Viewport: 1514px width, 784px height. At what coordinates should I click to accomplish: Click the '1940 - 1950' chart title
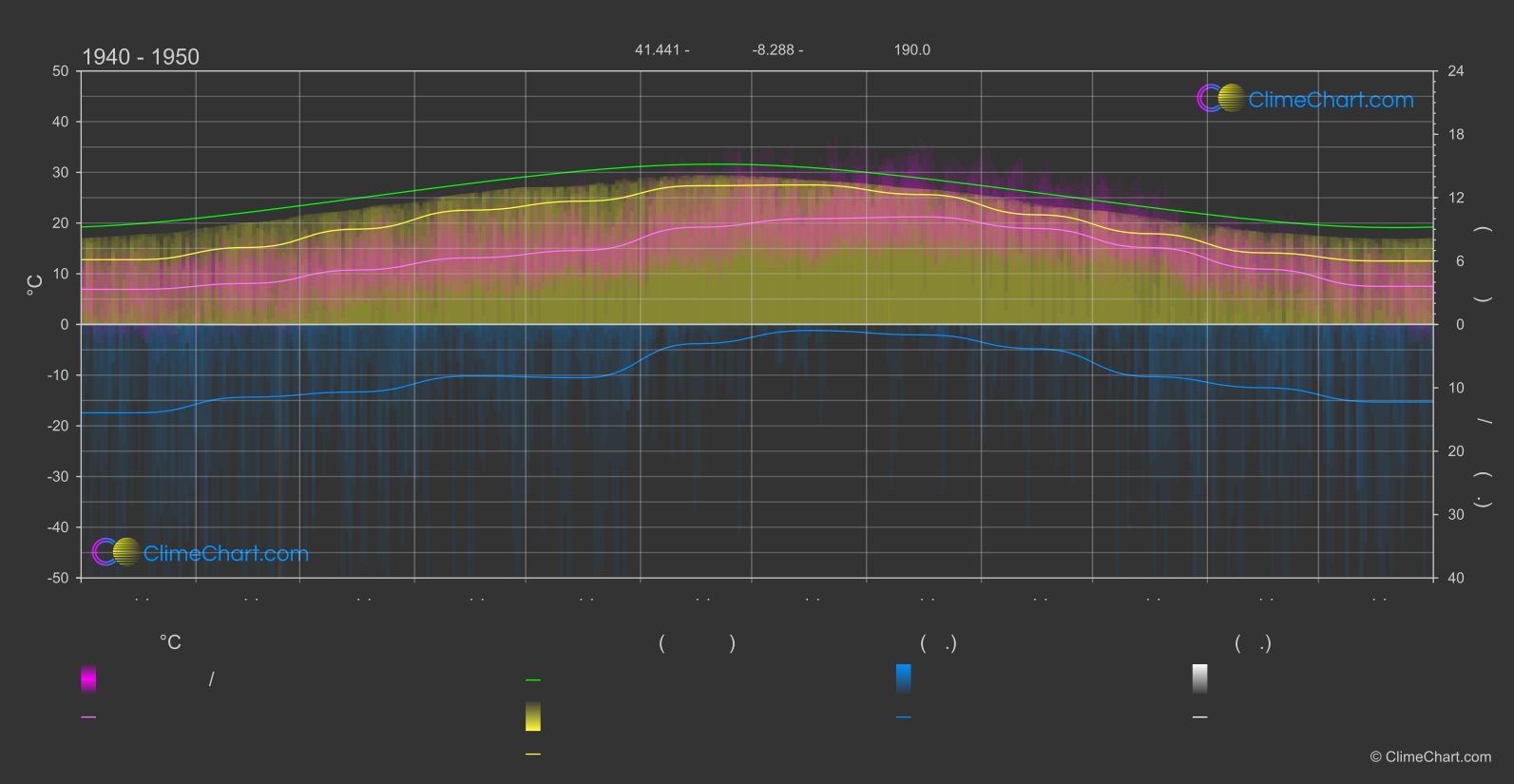[x=141, y=57]
